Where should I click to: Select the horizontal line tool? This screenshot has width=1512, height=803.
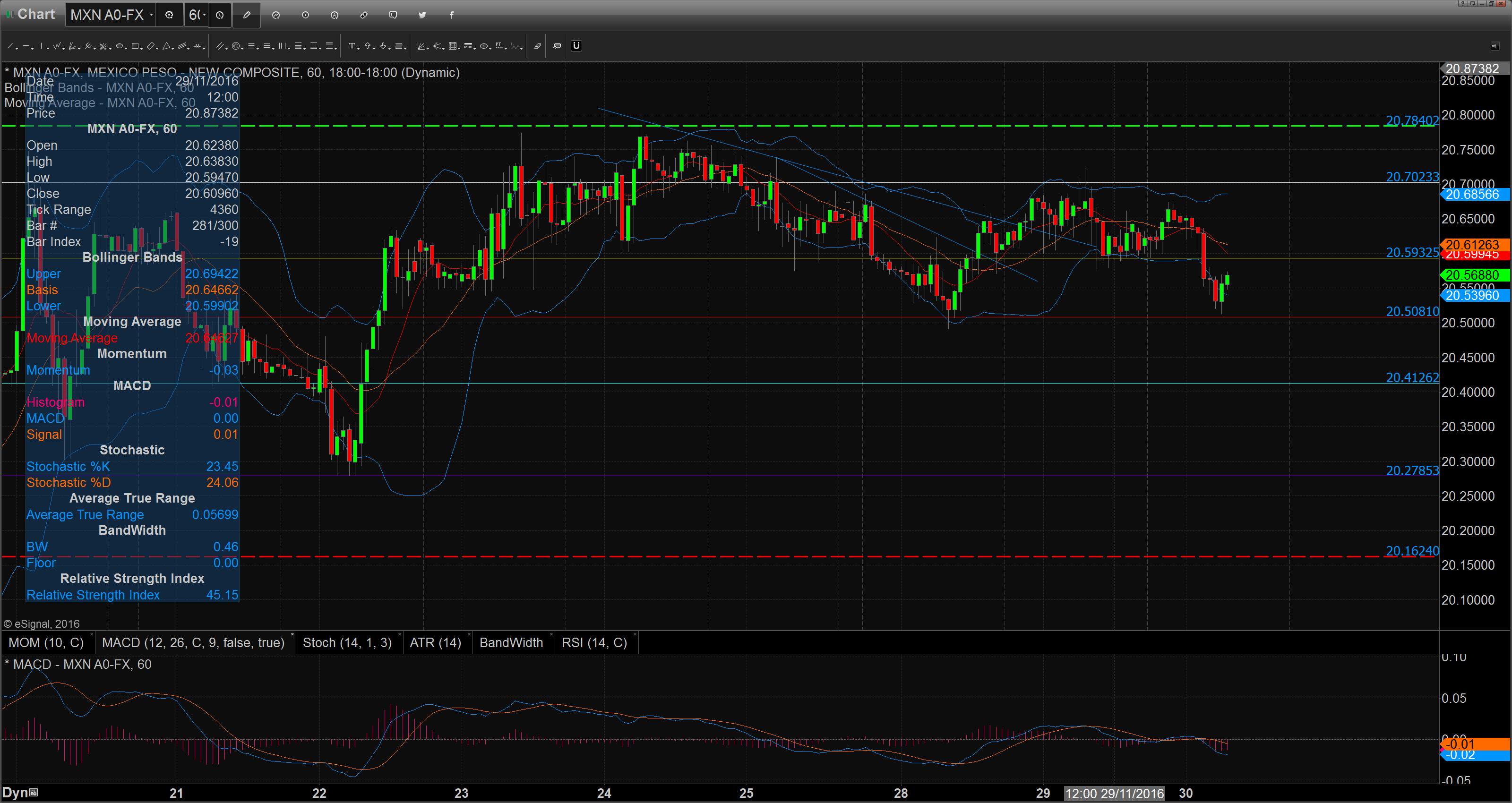26,46
